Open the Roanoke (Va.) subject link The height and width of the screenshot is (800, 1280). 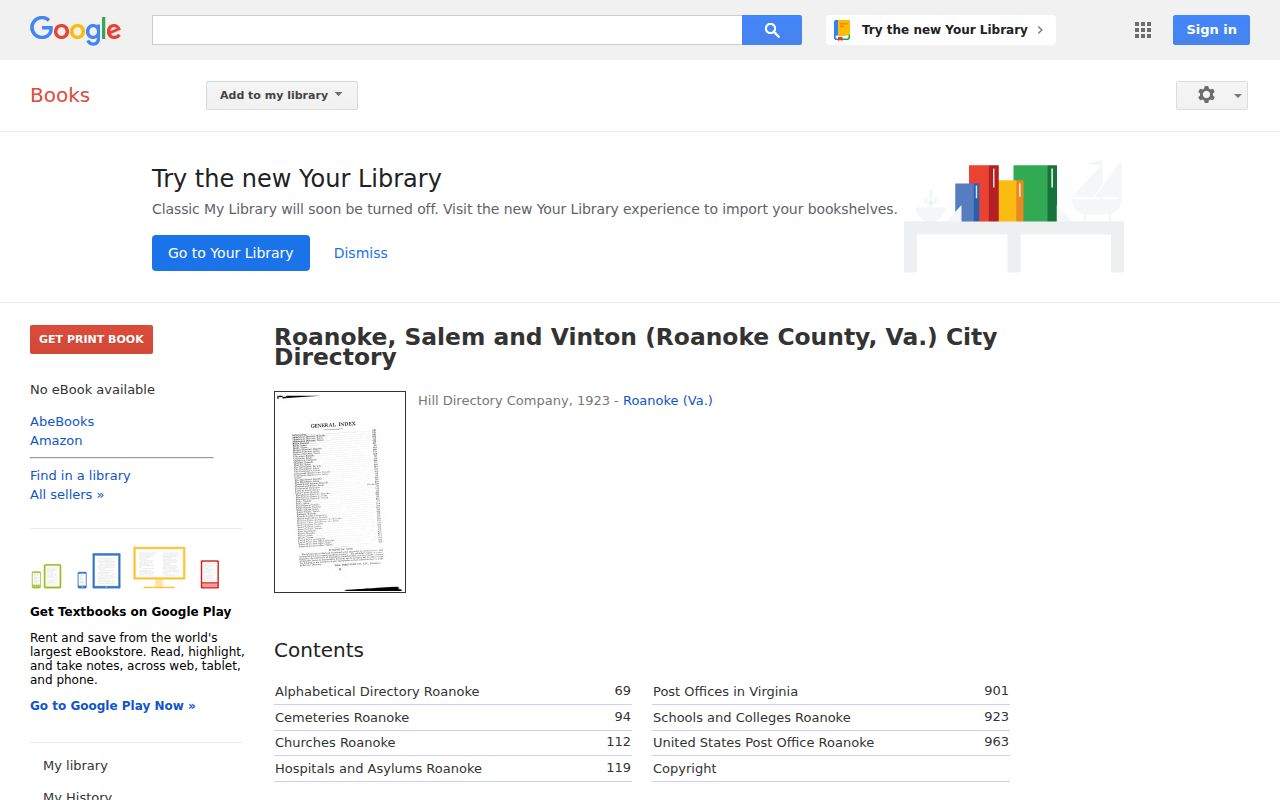tap(668, 400)
